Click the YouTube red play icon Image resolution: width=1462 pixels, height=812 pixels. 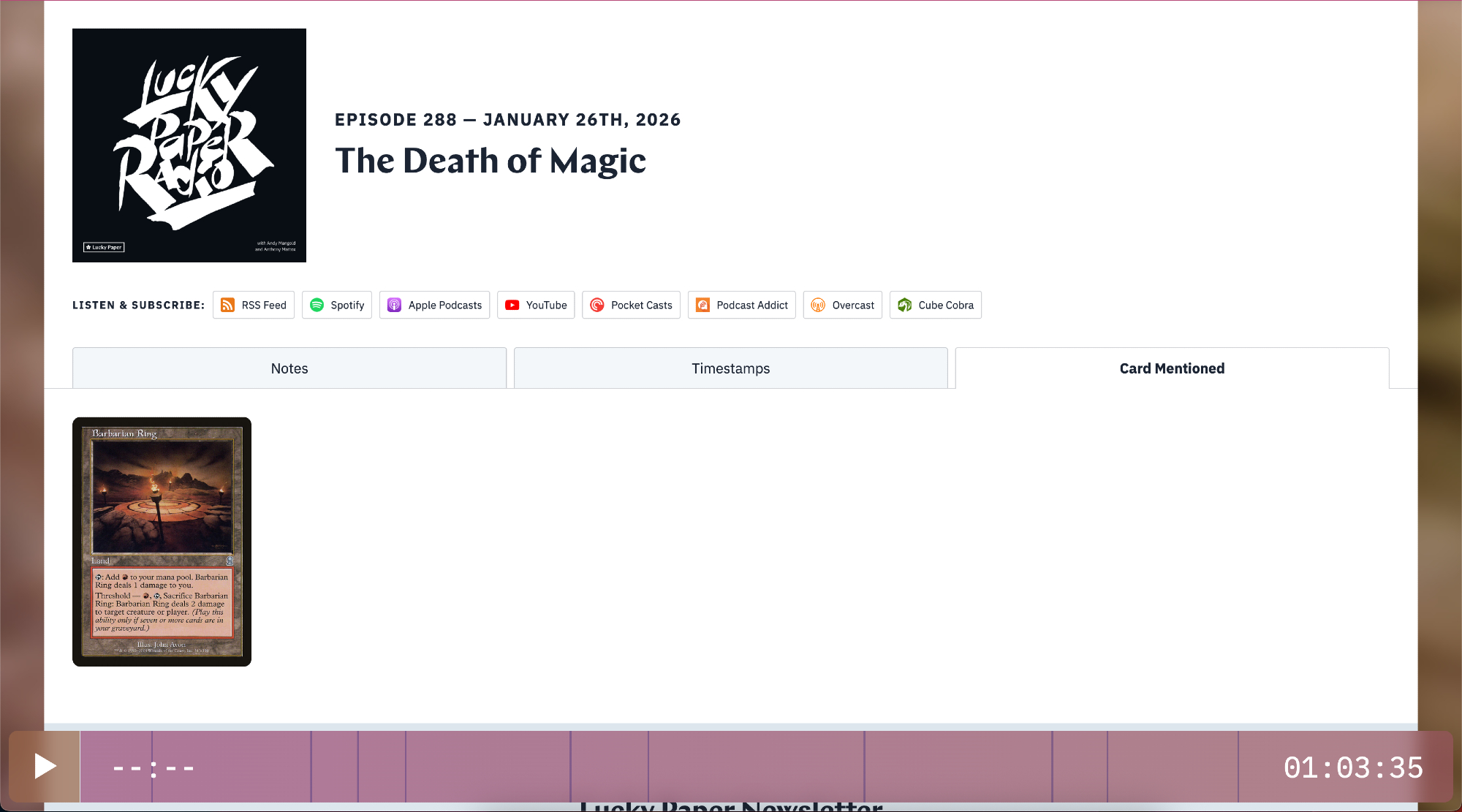[512, 305]
